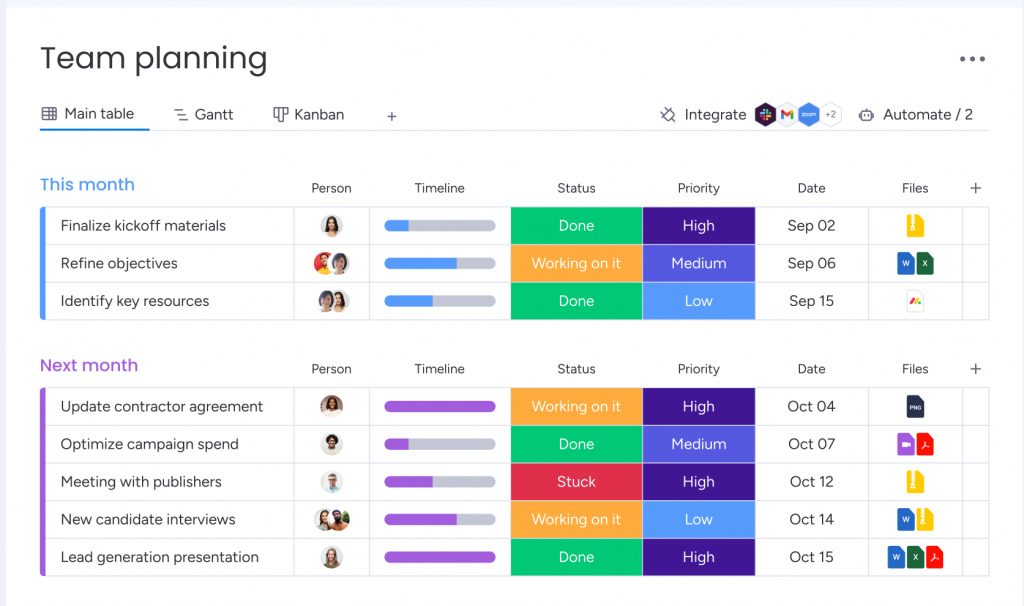
Task: Click timeline bar for Optimize campaign spend
Action: pos(440,444)
